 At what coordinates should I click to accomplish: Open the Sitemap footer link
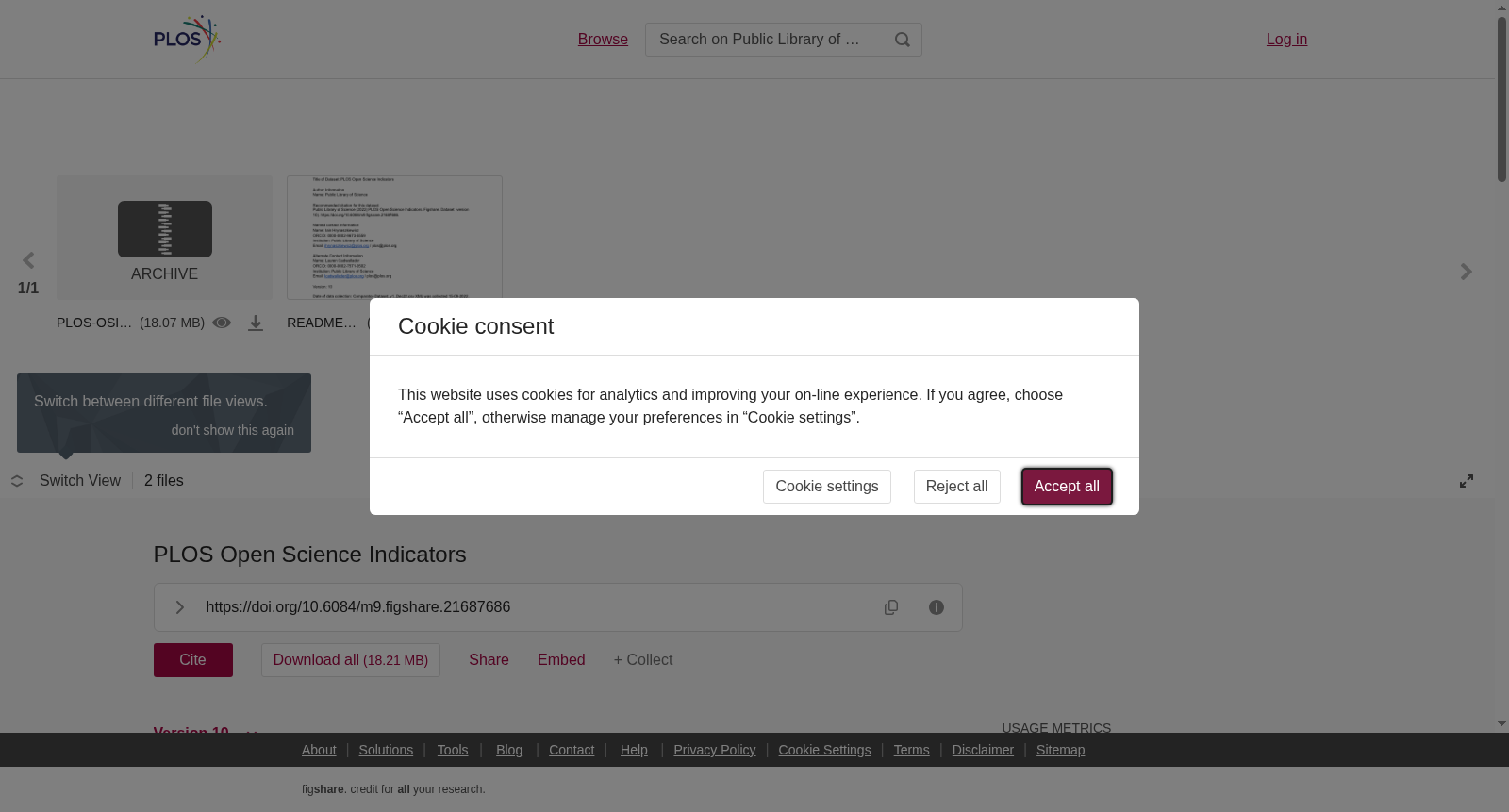[1060, 750]
